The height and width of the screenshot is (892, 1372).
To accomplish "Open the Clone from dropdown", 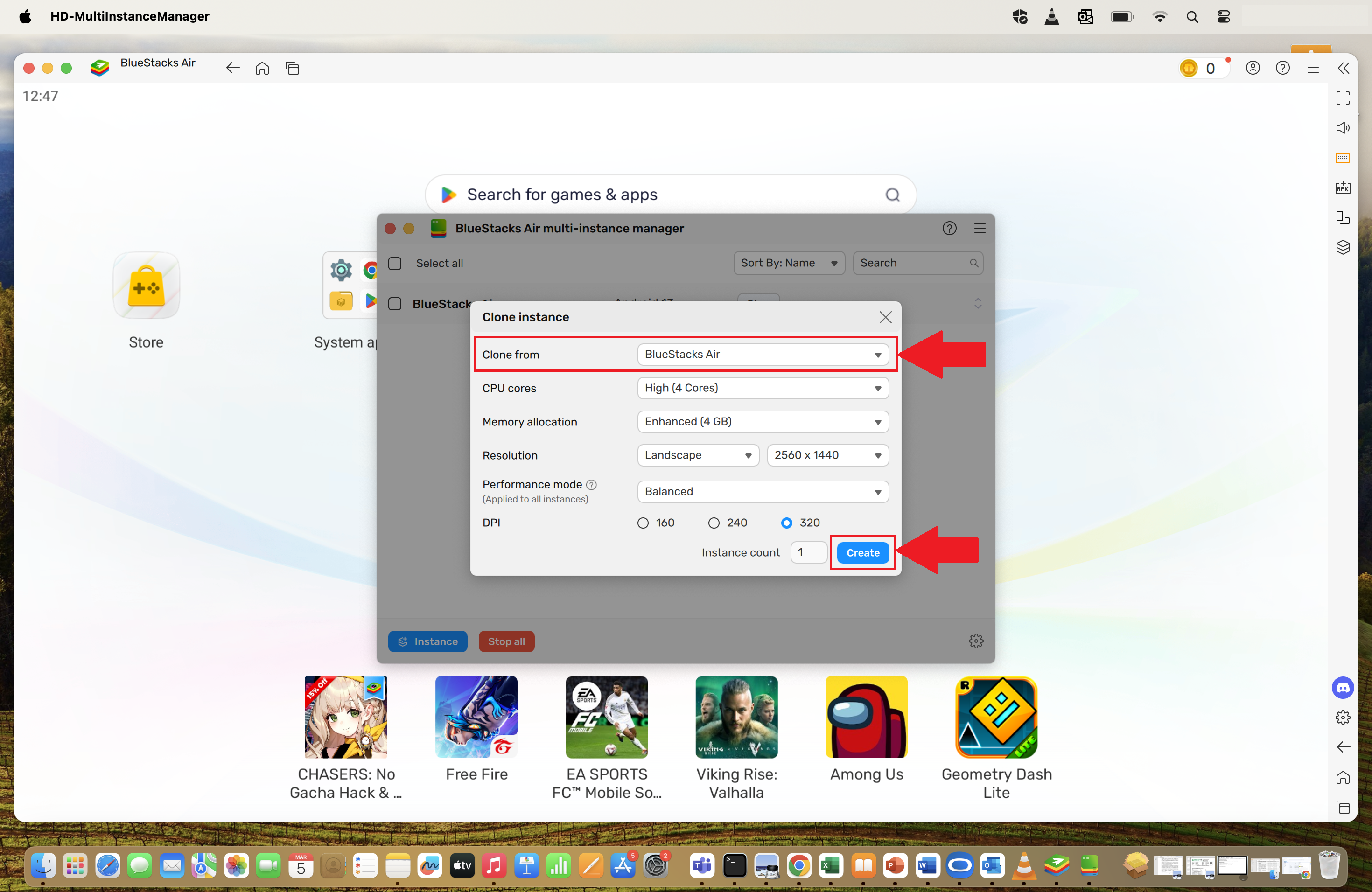I will pos(762,355).
